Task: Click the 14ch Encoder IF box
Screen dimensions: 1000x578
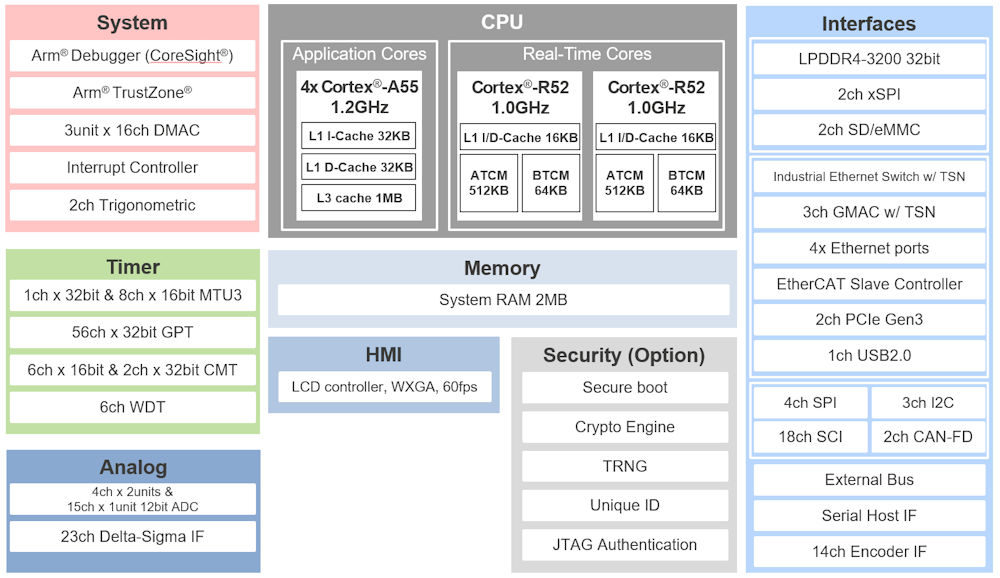Action: 868,552
